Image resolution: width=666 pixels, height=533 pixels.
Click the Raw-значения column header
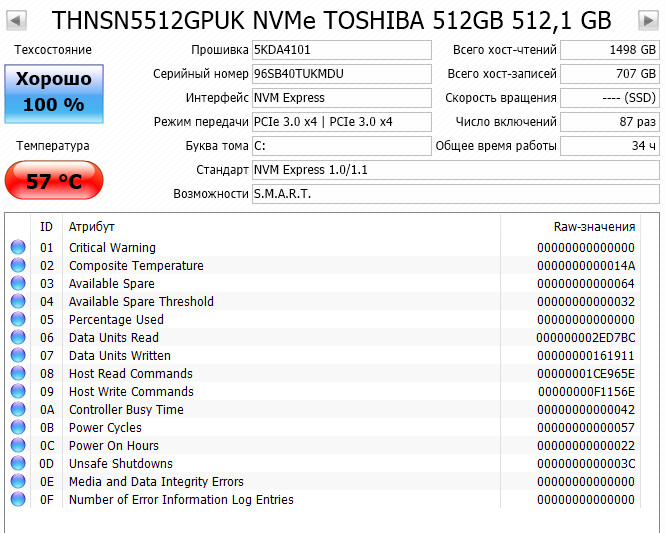click(594, 227)
